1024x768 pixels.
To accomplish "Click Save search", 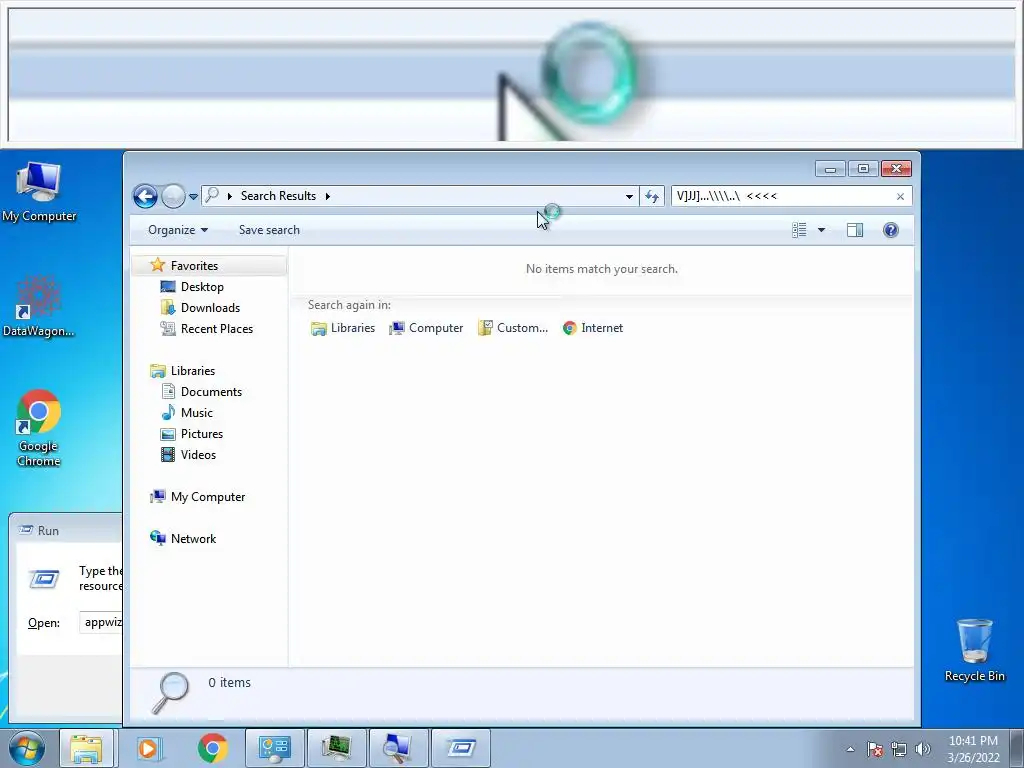I will pyautogui.click(x=269, y=230).
